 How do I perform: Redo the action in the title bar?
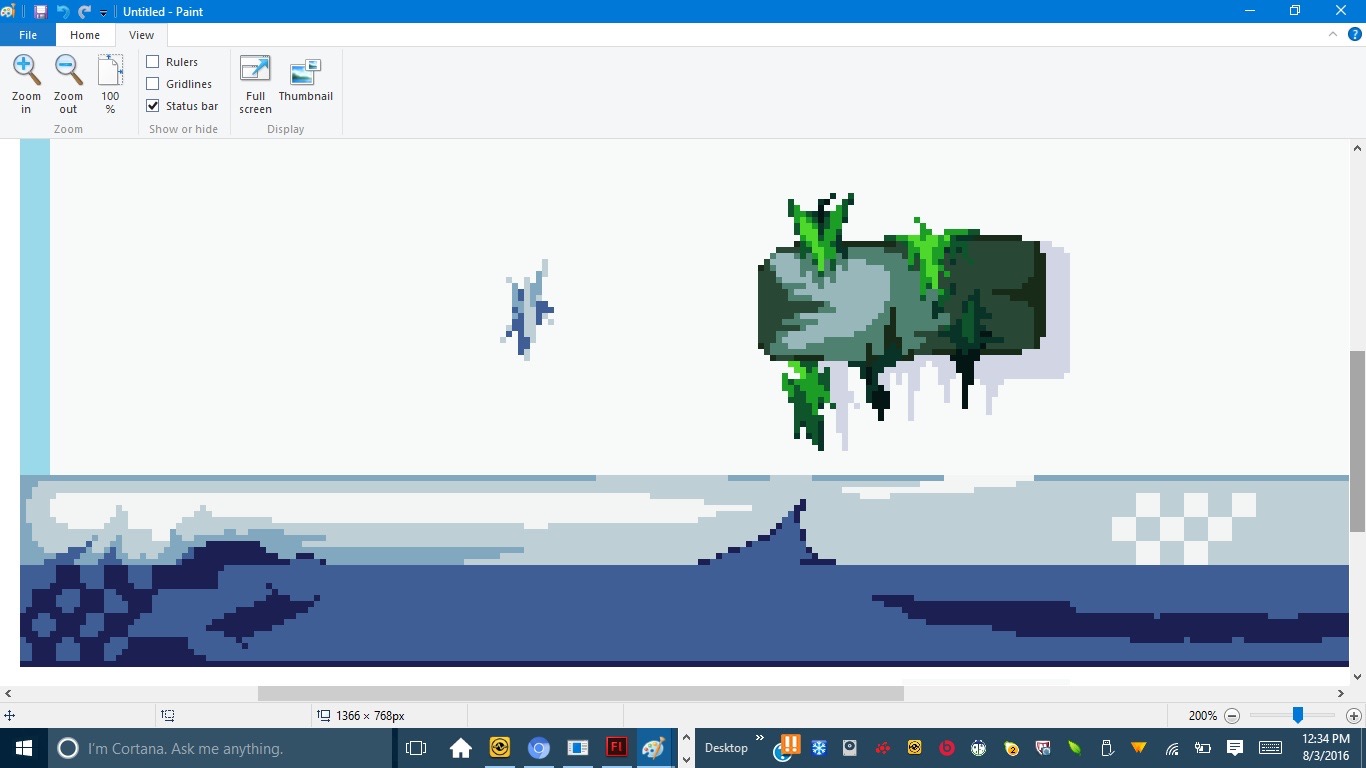(x=84, y=12)
